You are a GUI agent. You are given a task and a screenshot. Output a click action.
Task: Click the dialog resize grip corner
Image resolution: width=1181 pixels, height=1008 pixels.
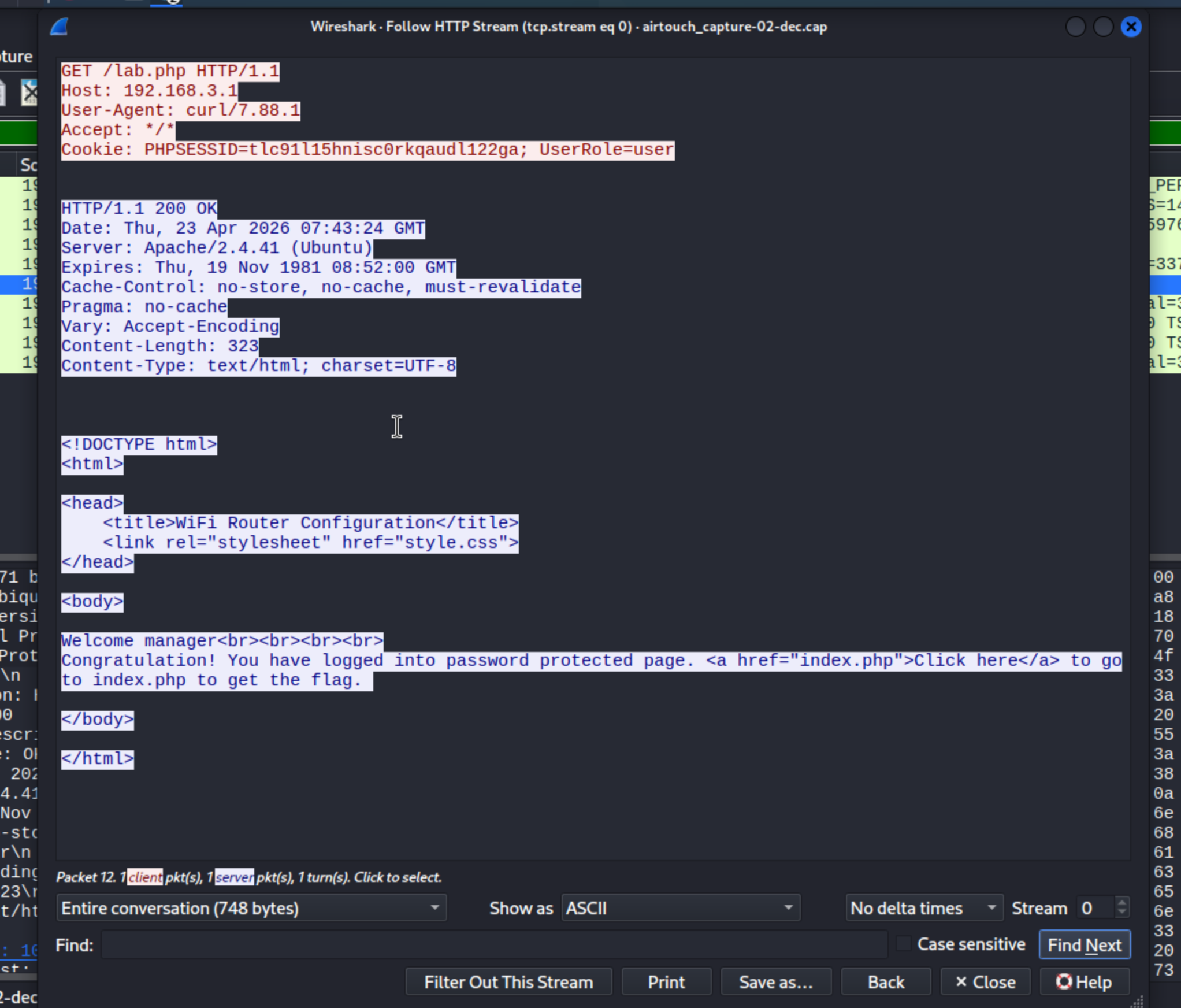pos(1137,1002)
